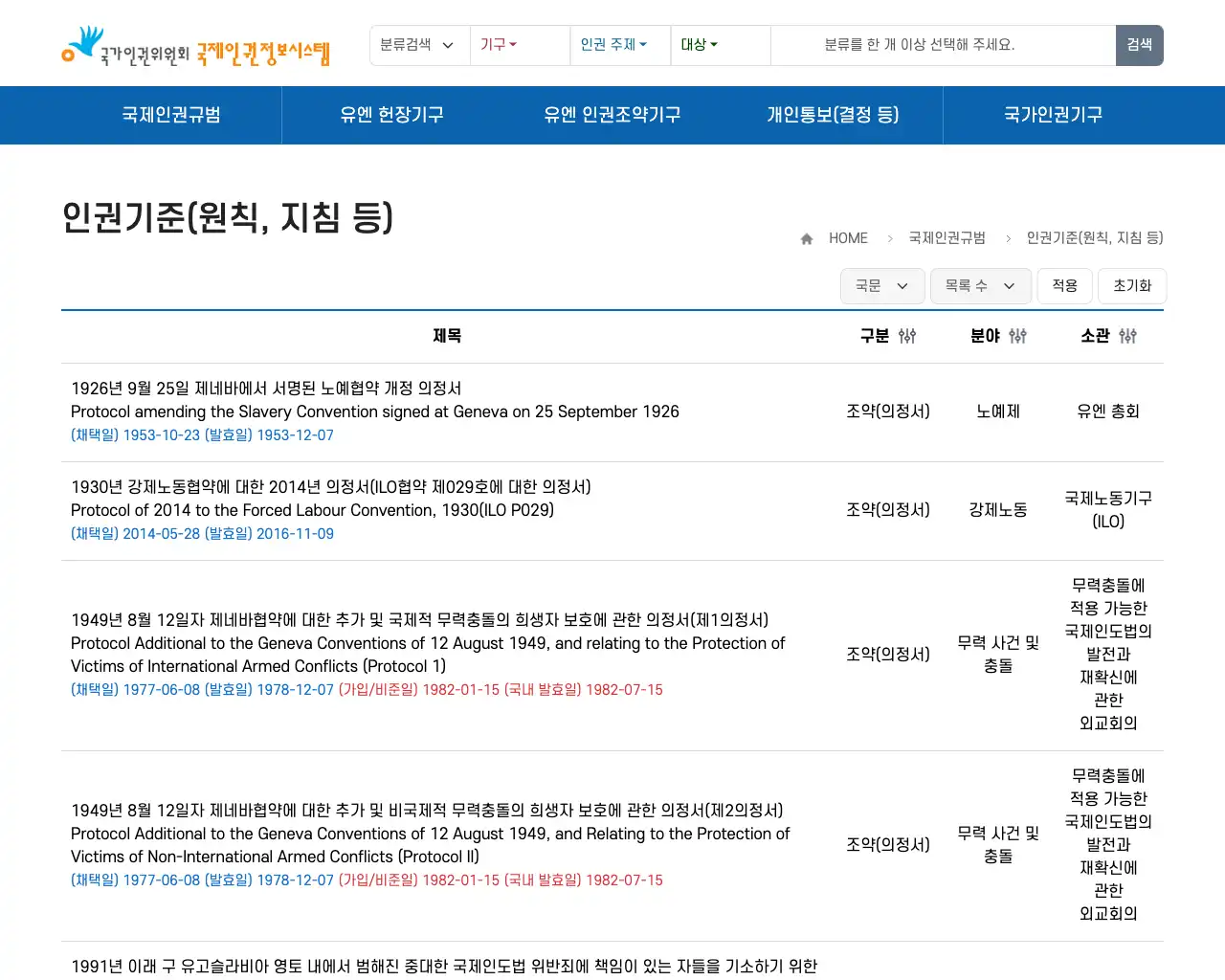Open the 목록 수 list count dropdown
Viewport: 1225px width, 980px height.
click(980, 285)
